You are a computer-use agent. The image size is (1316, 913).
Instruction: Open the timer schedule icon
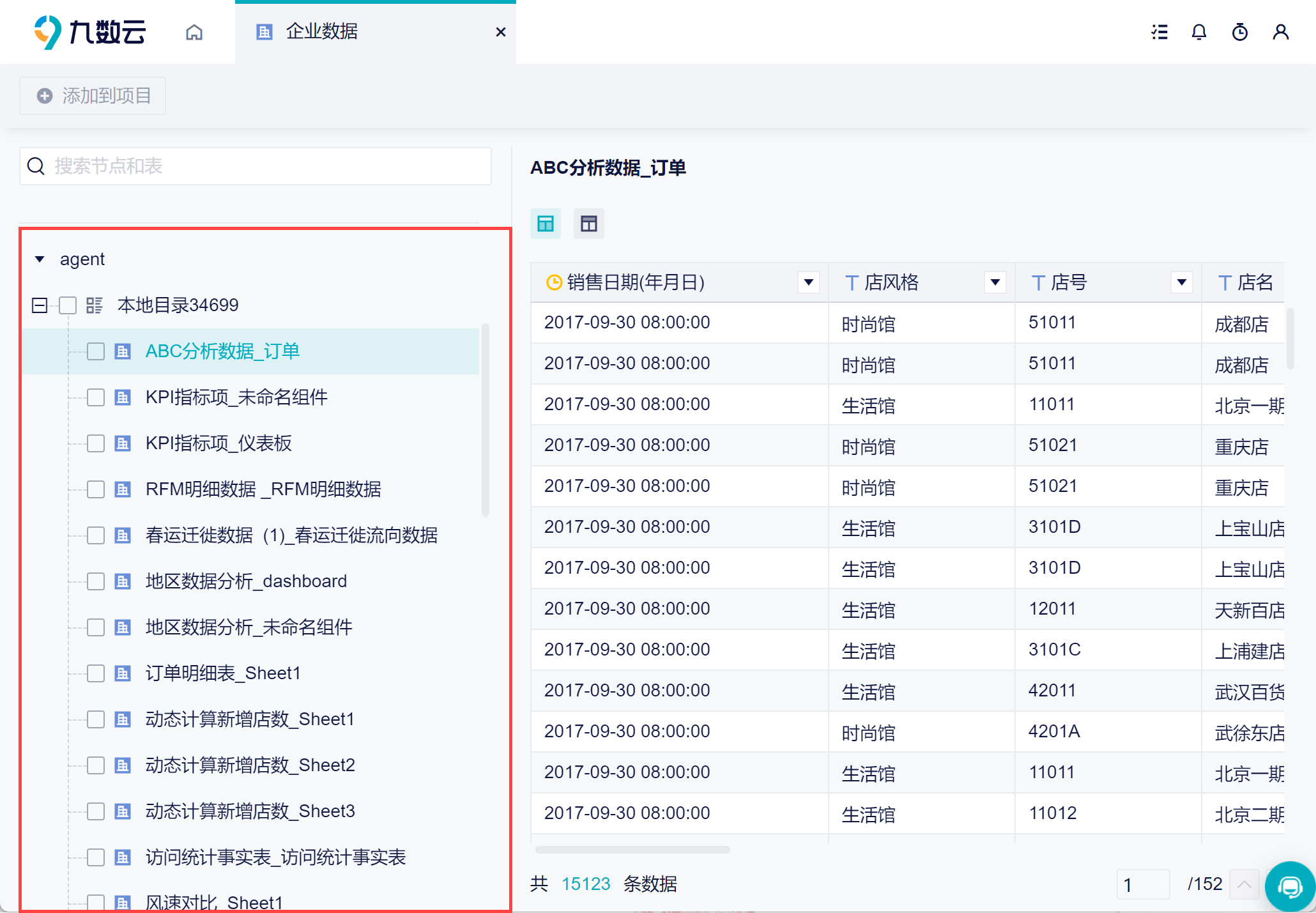(1240, 32)
